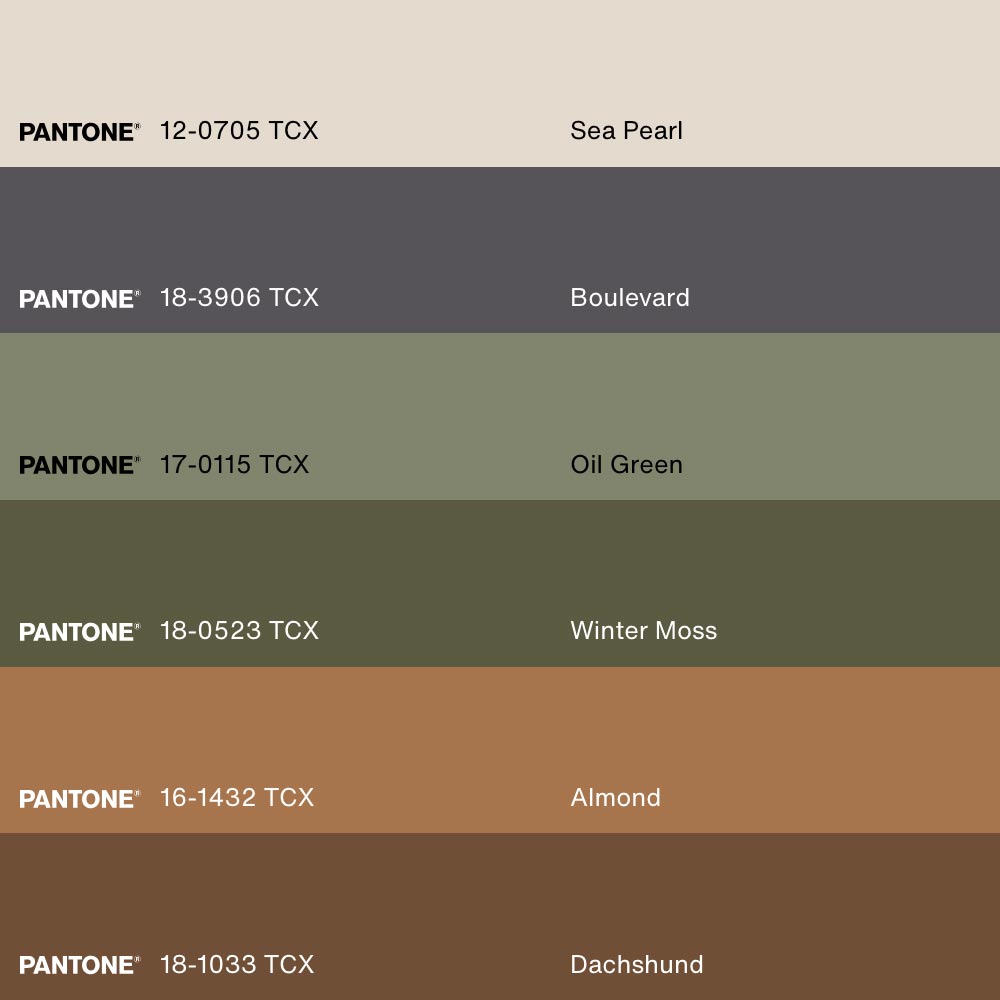Image resolution: width=1000 pixels, height=1000 pixels.
Task: Select the 16-1432 TCX color code
Action: coord(237,797)
